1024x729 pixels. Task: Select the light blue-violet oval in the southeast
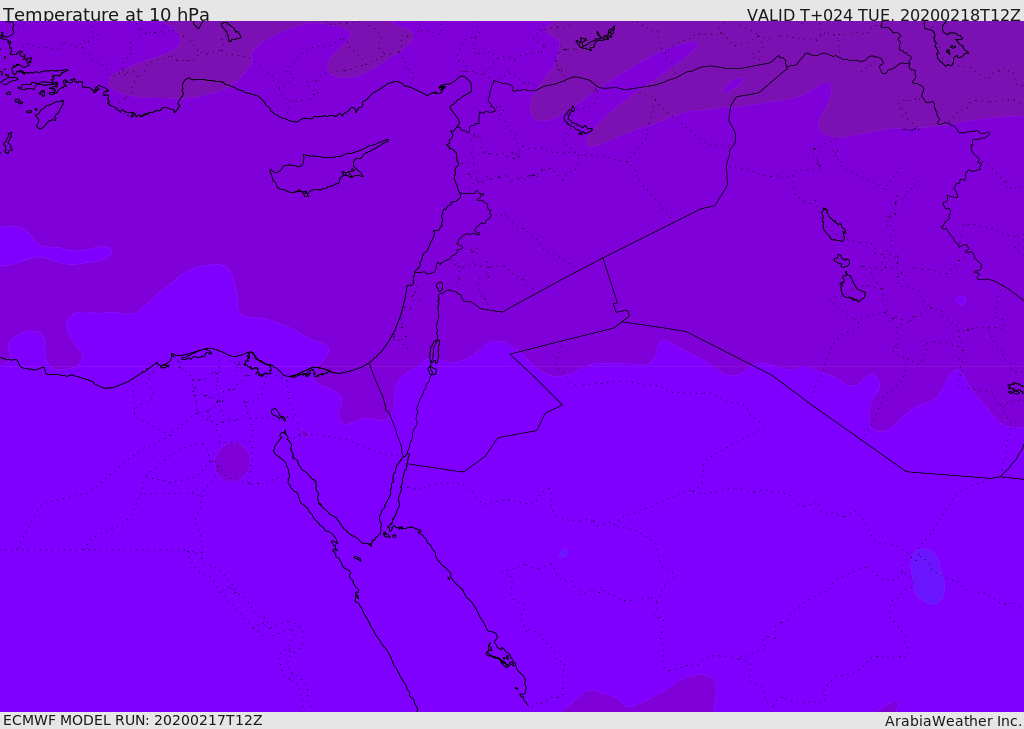point(928,576)
